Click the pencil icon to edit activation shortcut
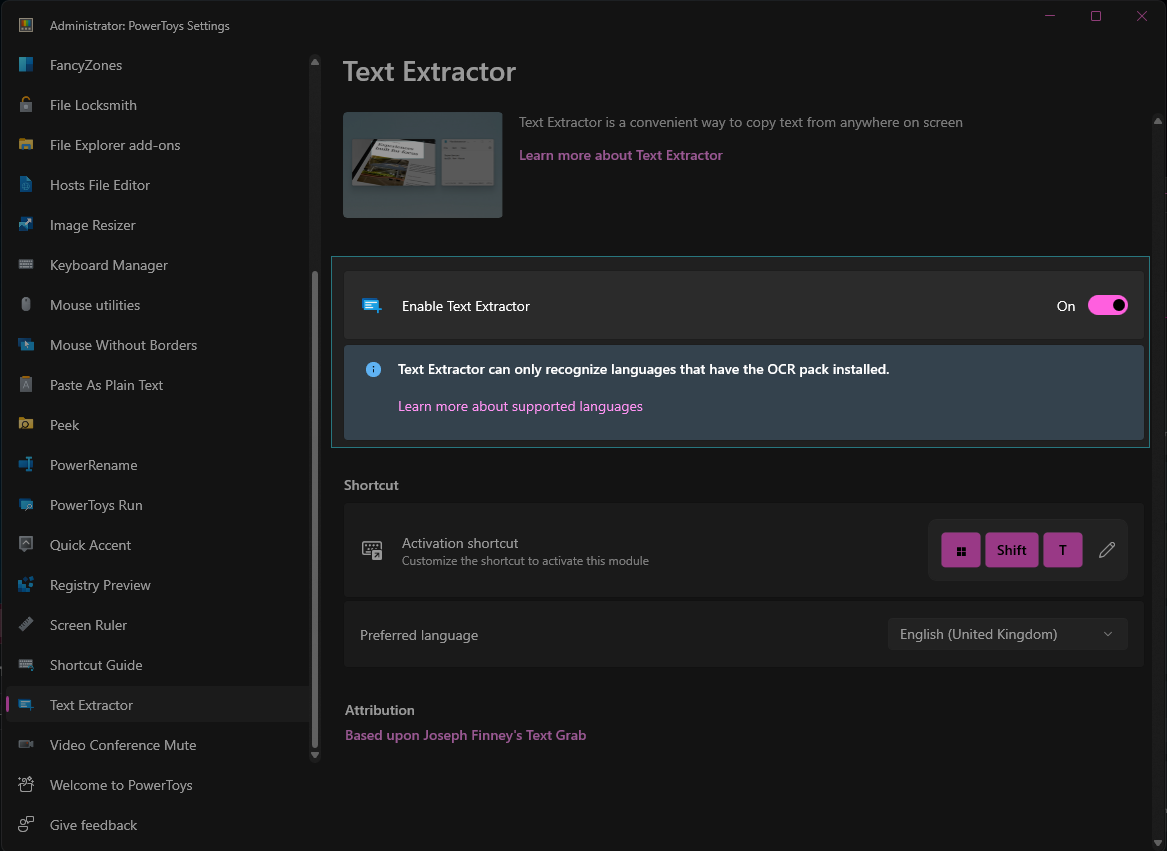Viewport: 1167px width, 851px height. 1106,549
